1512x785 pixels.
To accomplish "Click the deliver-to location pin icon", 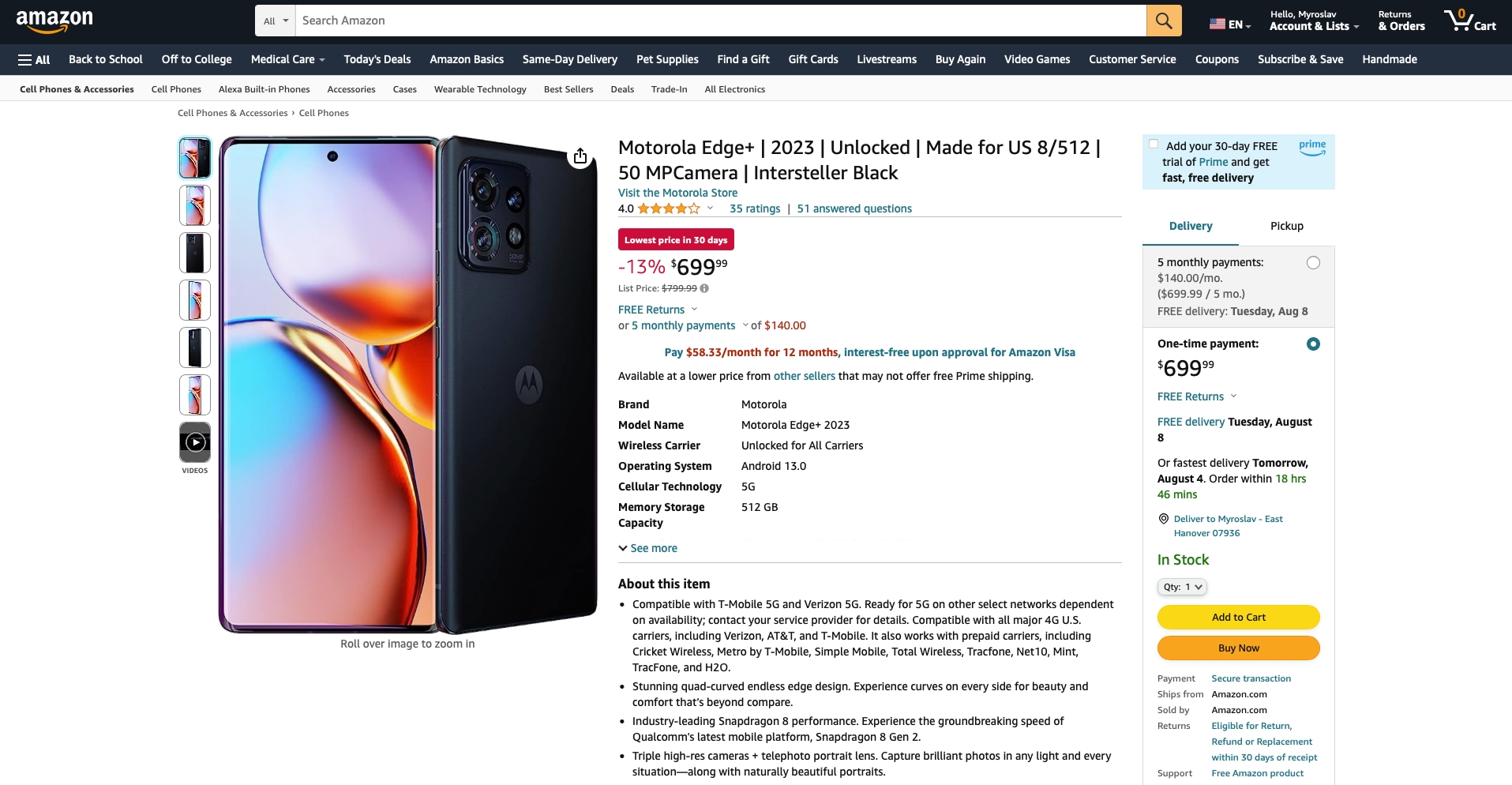I will [x=1163, y=519].
